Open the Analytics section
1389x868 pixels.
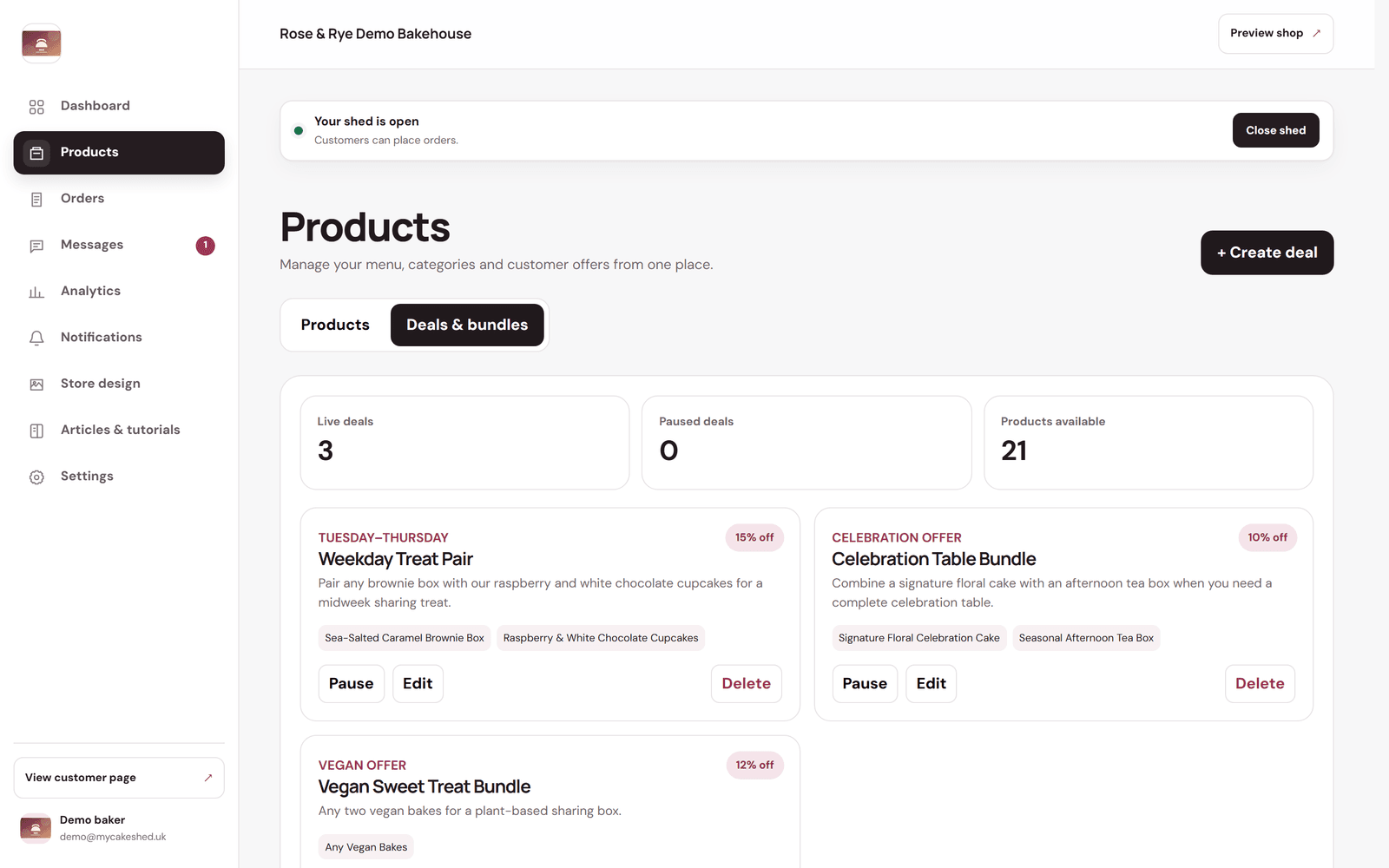point(119,291)
